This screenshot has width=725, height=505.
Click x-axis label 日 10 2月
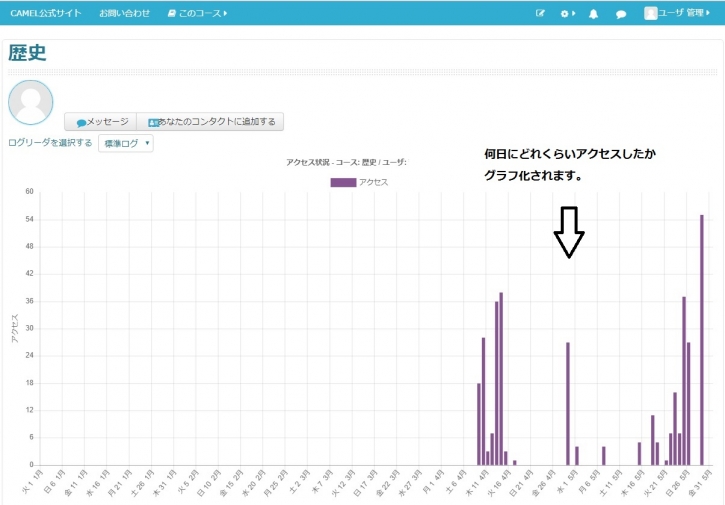209,483
